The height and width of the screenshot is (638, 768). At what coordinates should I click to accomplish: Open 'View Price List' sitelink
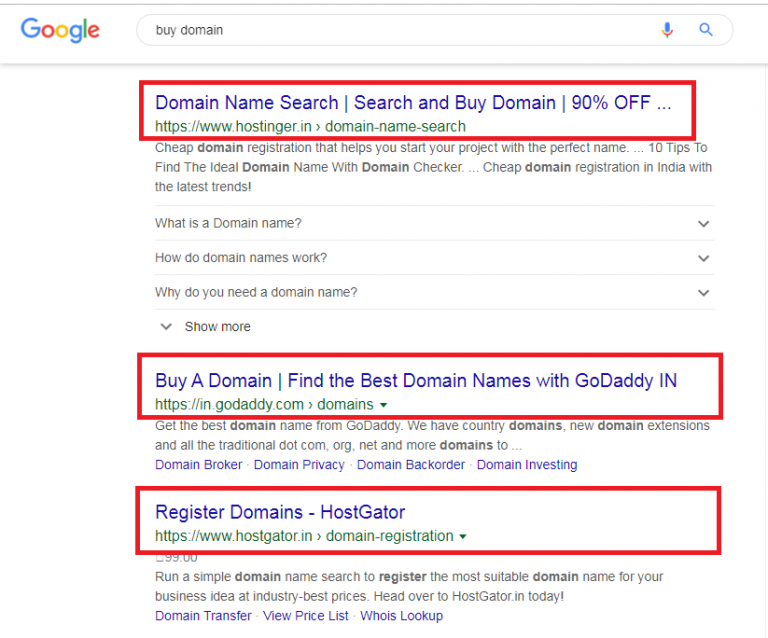point(306,616)
